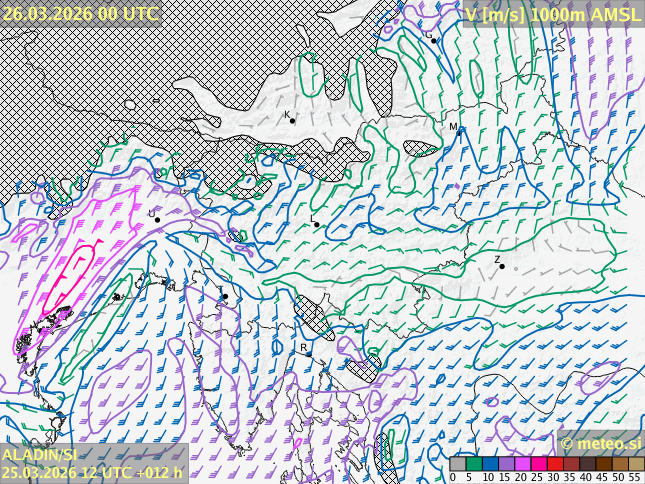
Task: Select the station dot labeled L
Action: coord(317,225)
